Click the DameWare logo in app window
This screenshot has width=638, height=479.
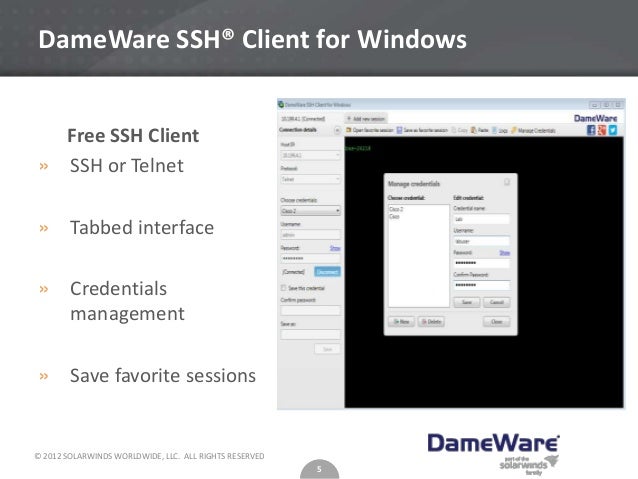[595, 118]
